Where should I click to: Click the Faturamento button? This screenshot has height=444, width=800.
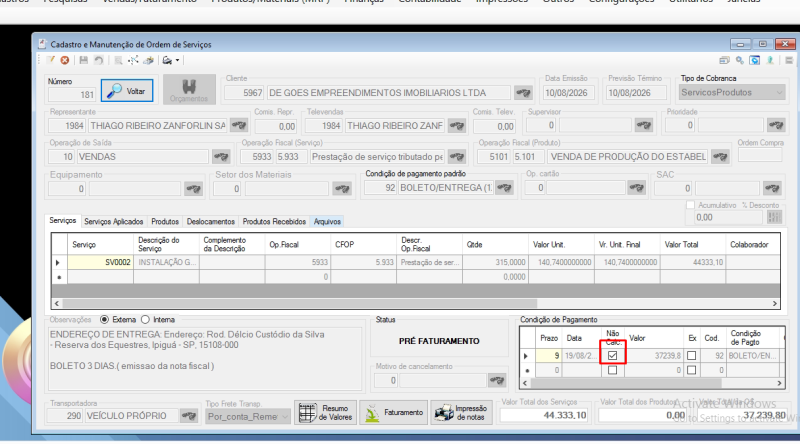click(x=393, y=412)
